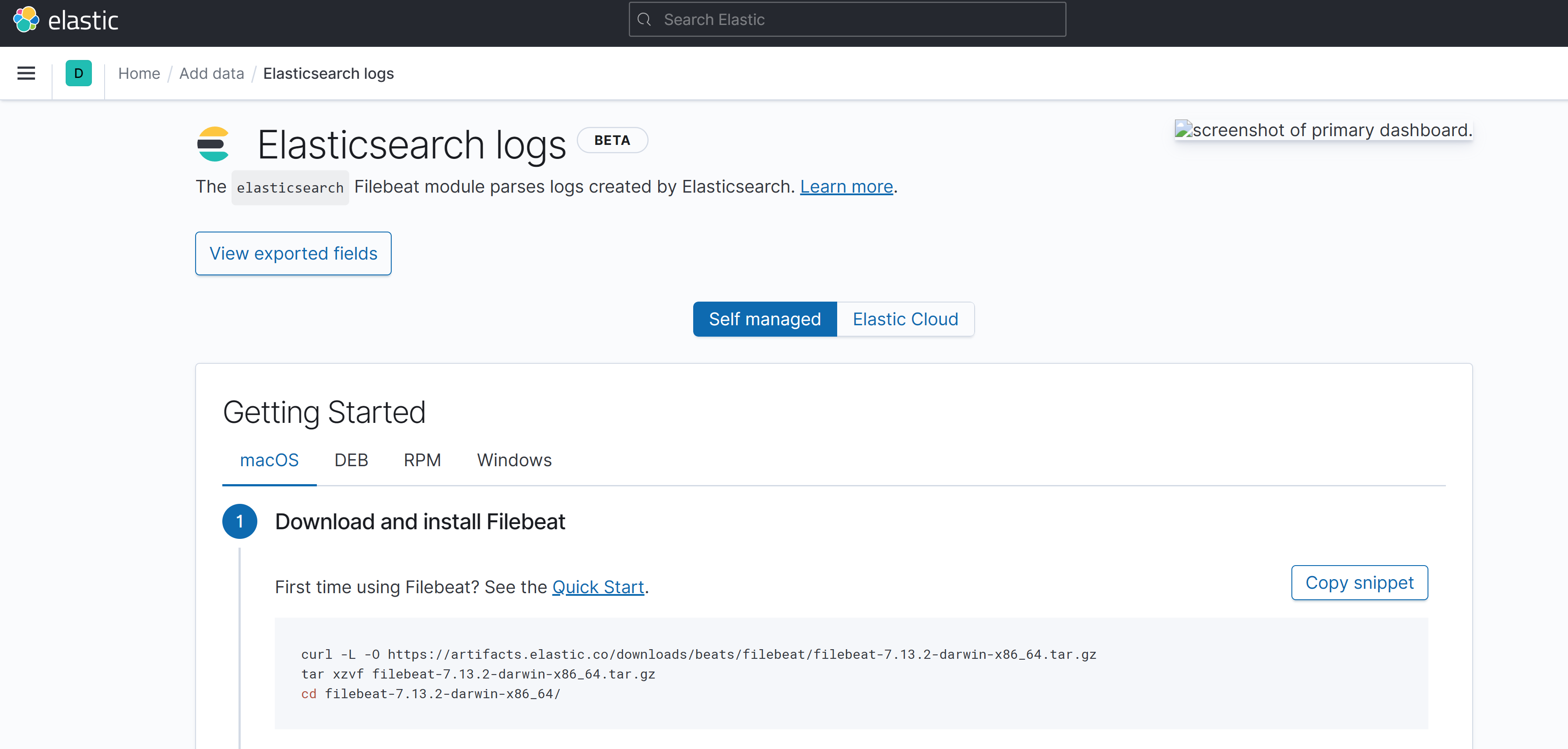Image resolution: width=1568 pixels, height=749 pixels.
Task: Open the Quick Start link
Action: (598, 587)
